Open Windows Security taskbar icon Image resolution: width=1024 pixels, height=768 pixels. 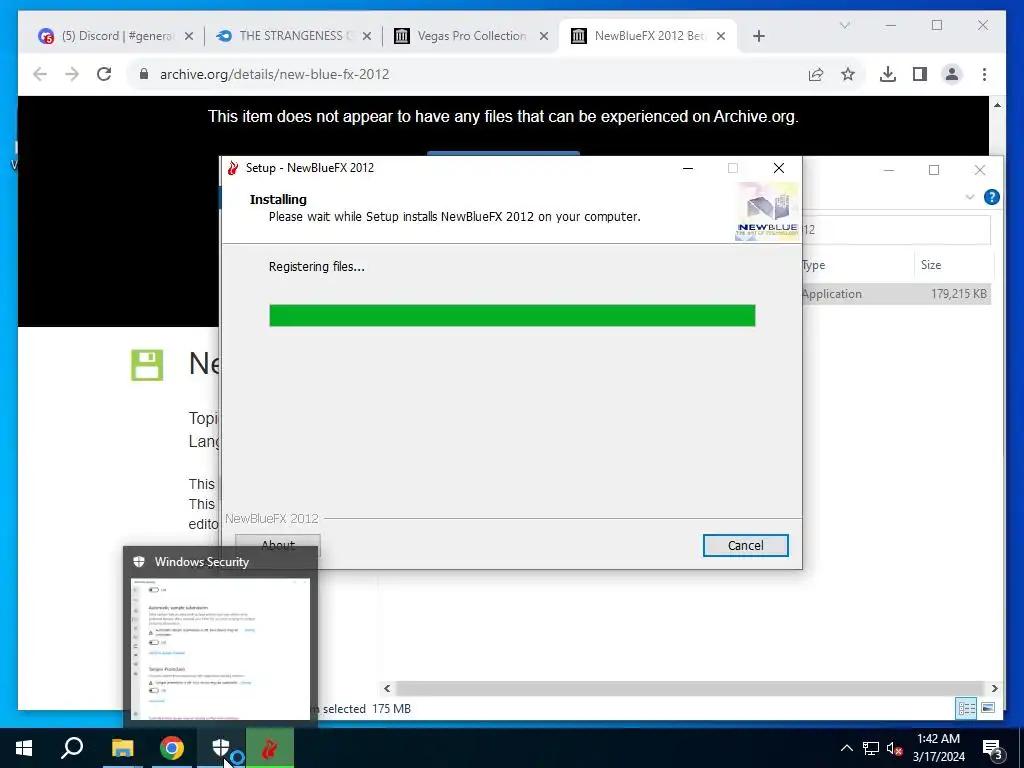tap(221, 748)
